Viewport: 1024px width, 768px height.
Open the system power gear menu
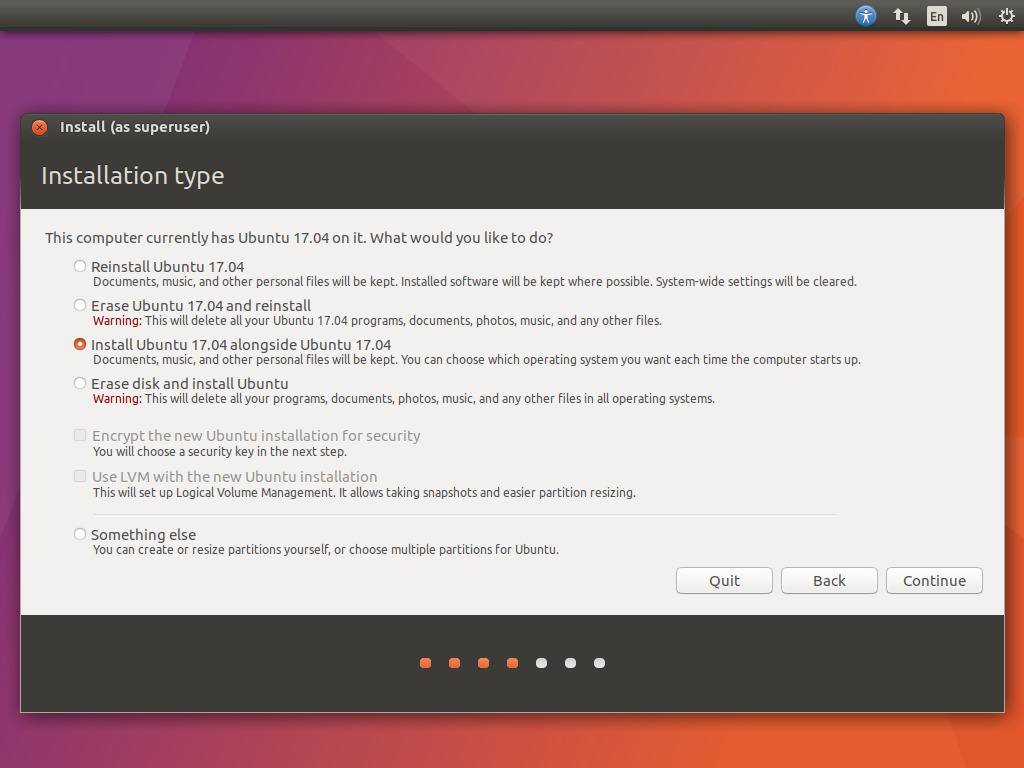[1006, 16]
